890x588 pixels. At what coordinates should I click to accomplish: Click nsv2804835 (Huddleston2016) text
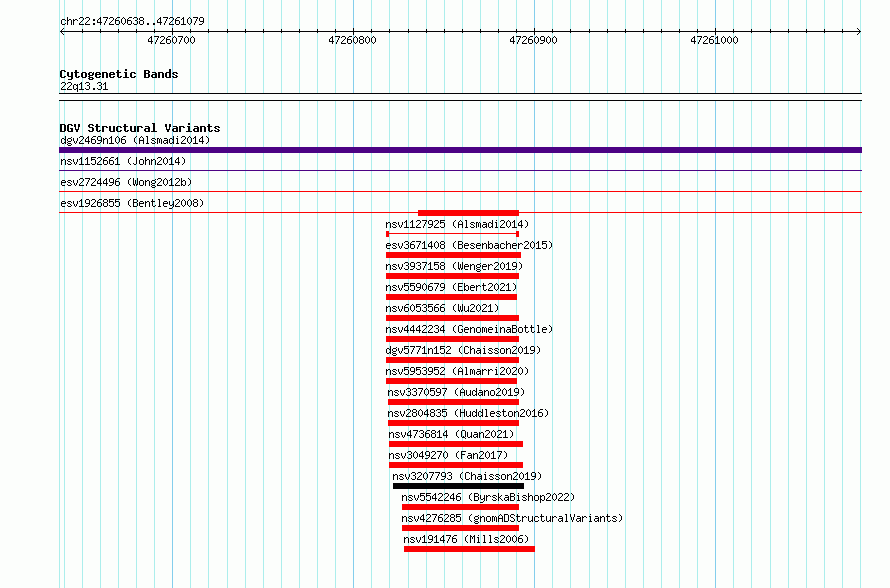coord(468,413)
